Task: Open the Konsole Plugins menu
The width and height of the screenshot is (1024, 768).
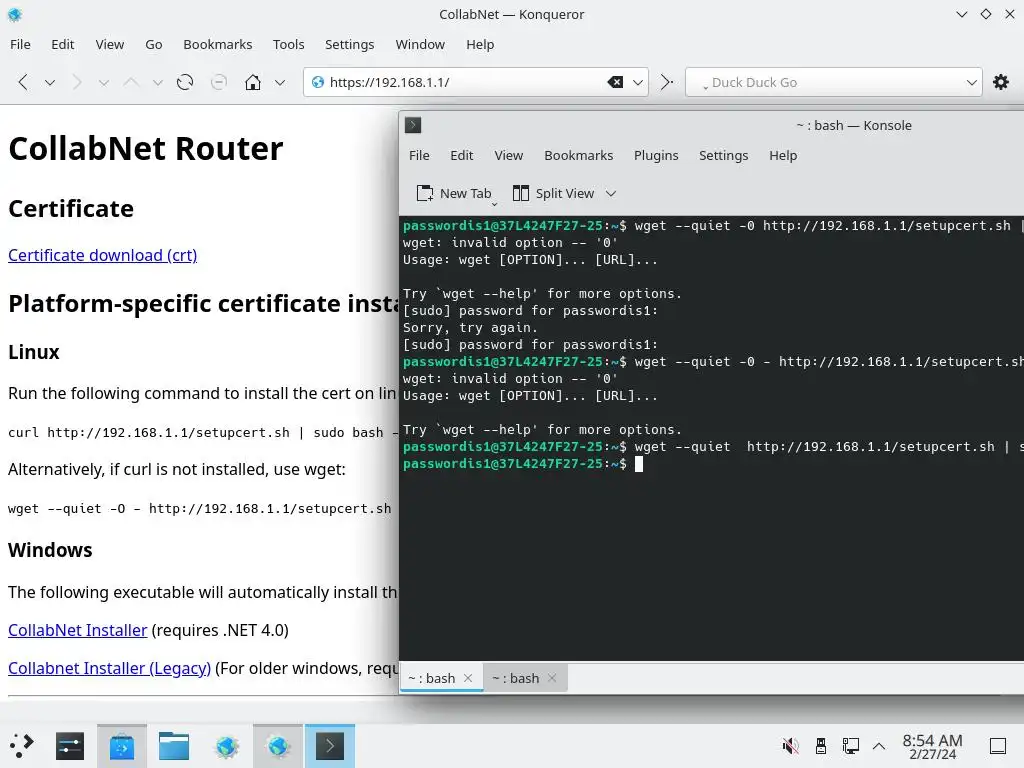Action: (656, 155)
